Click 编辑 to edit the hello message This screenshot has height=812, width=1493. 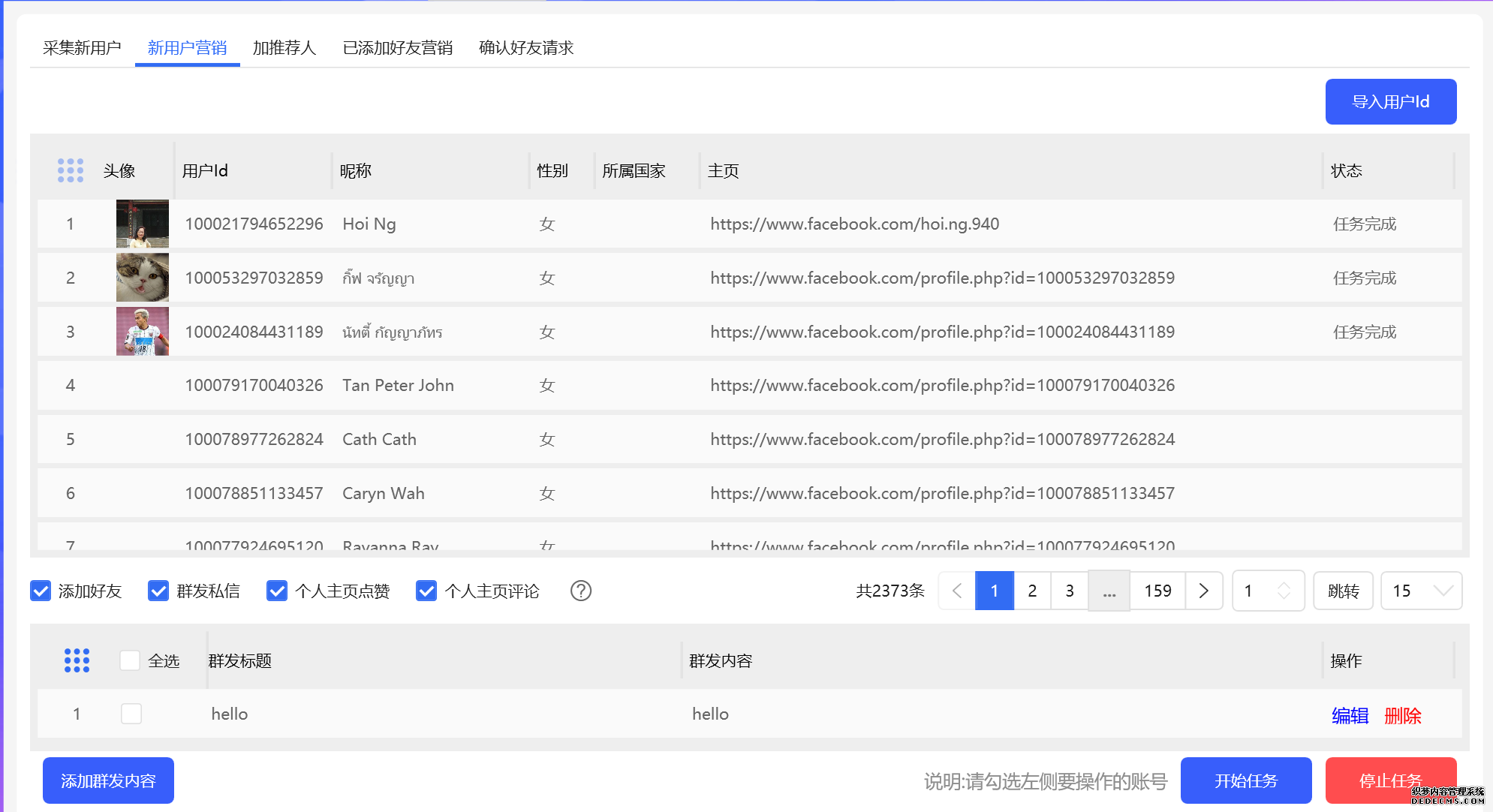coord(1349,715)
